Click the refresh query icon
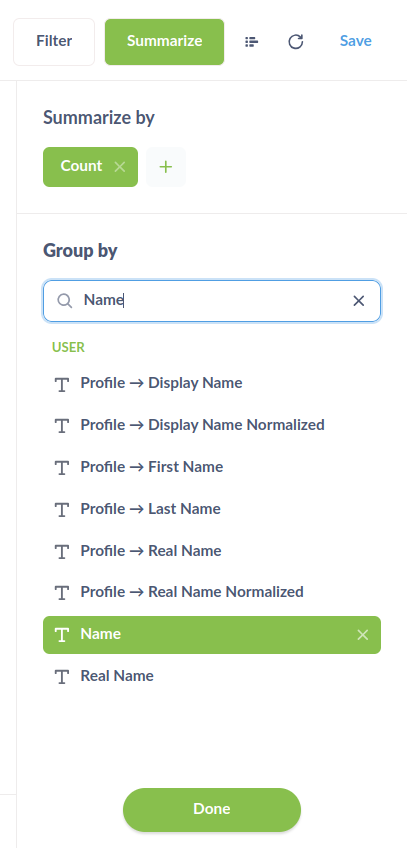407x848 pixels. pyautogui.click(x=296, y=42)
